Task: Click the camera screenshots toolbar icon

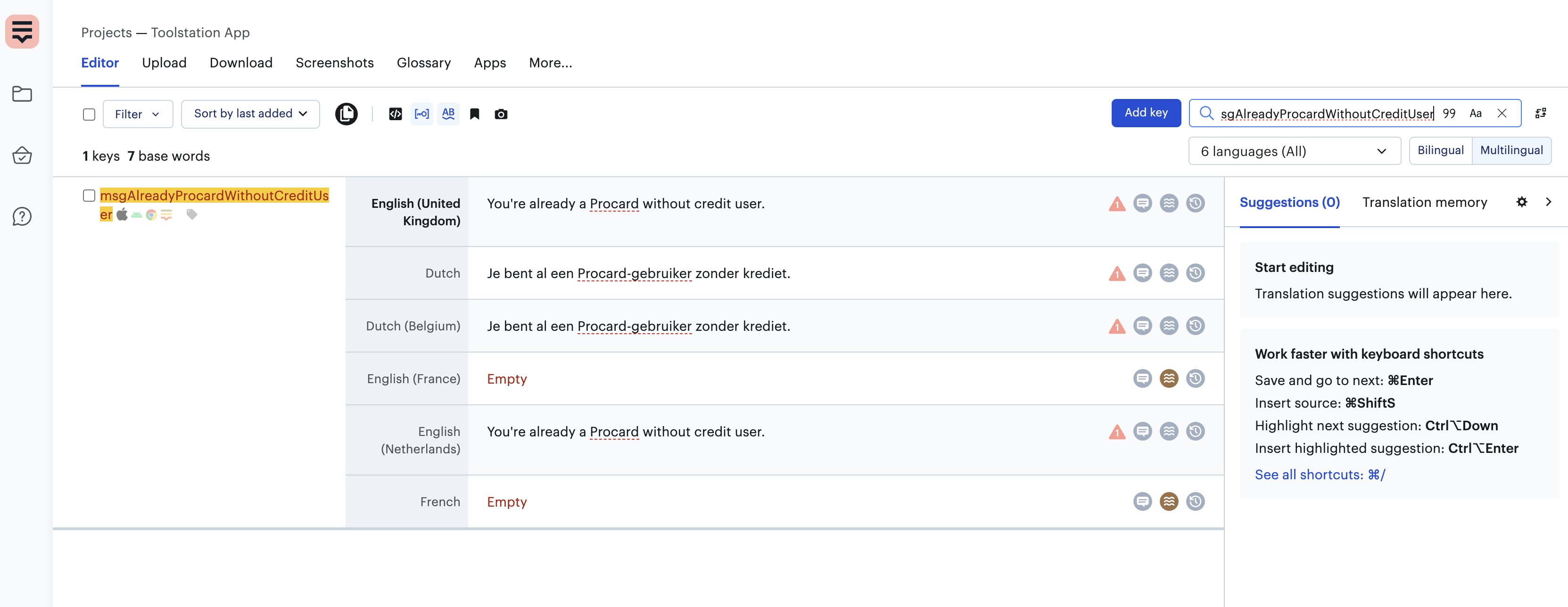Action: pos(500,114)
